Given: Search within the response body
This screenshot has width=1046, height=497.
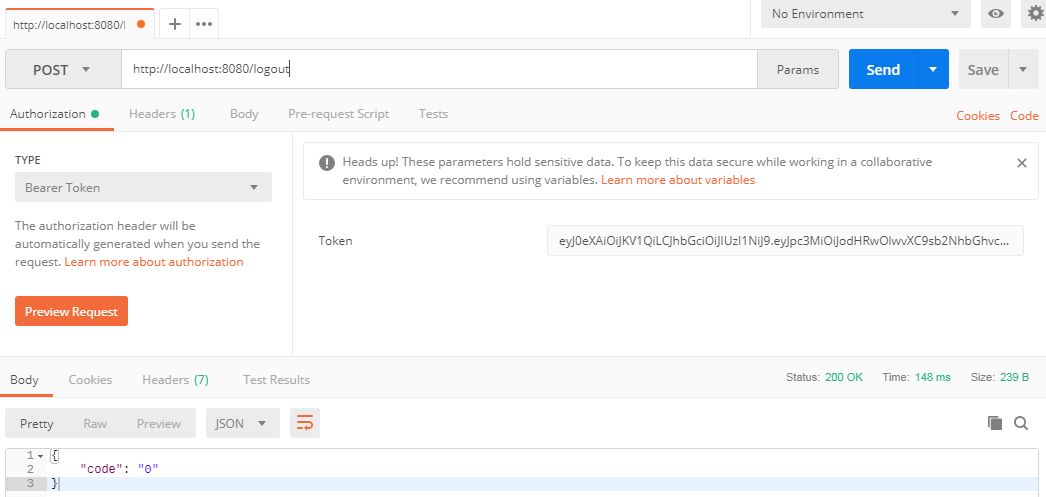Looking at the screenshot, I should pos(1021,423).
